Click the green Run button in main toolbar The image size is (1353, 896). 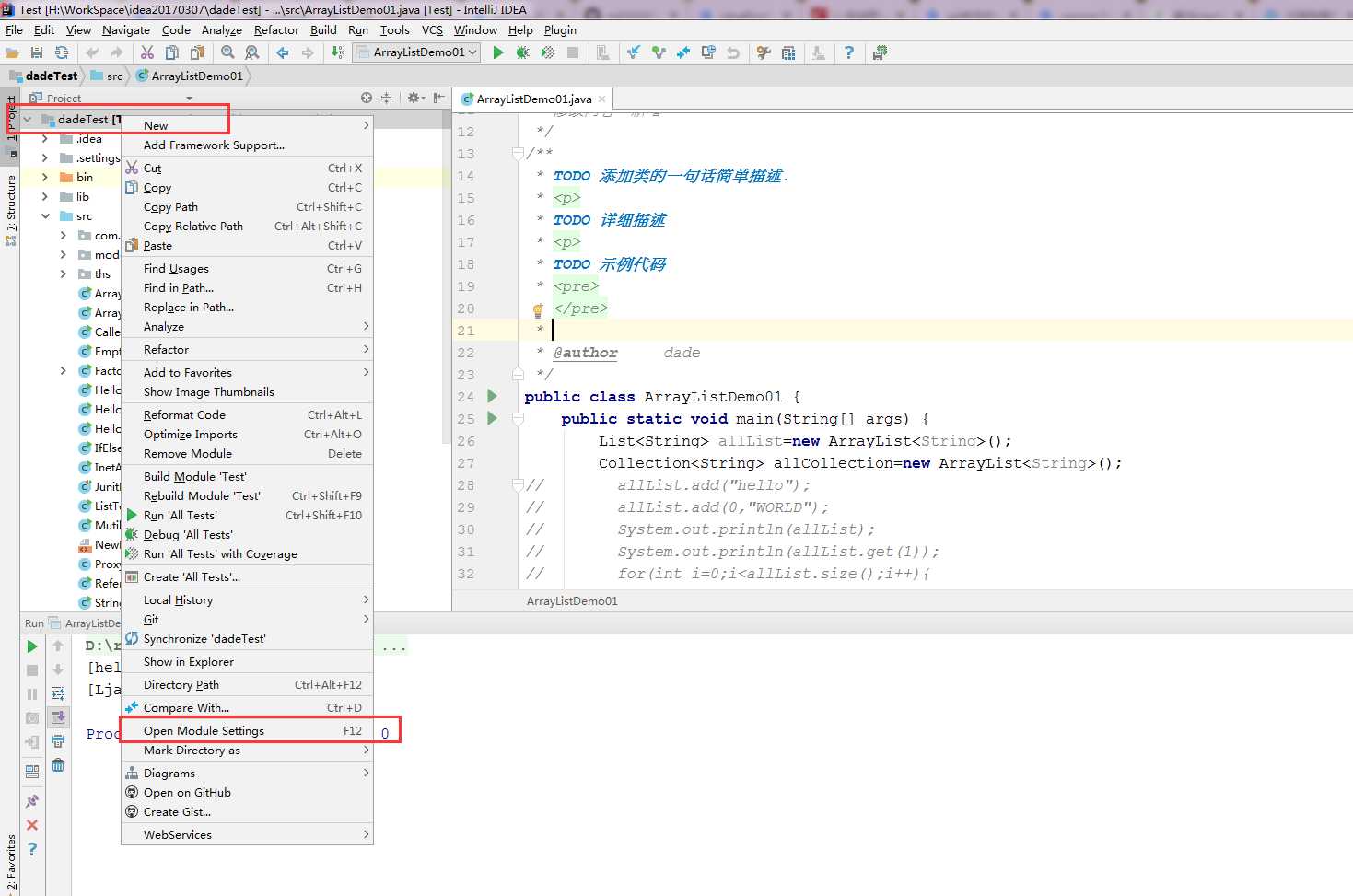pyautogui.click(x=498, y=52)
